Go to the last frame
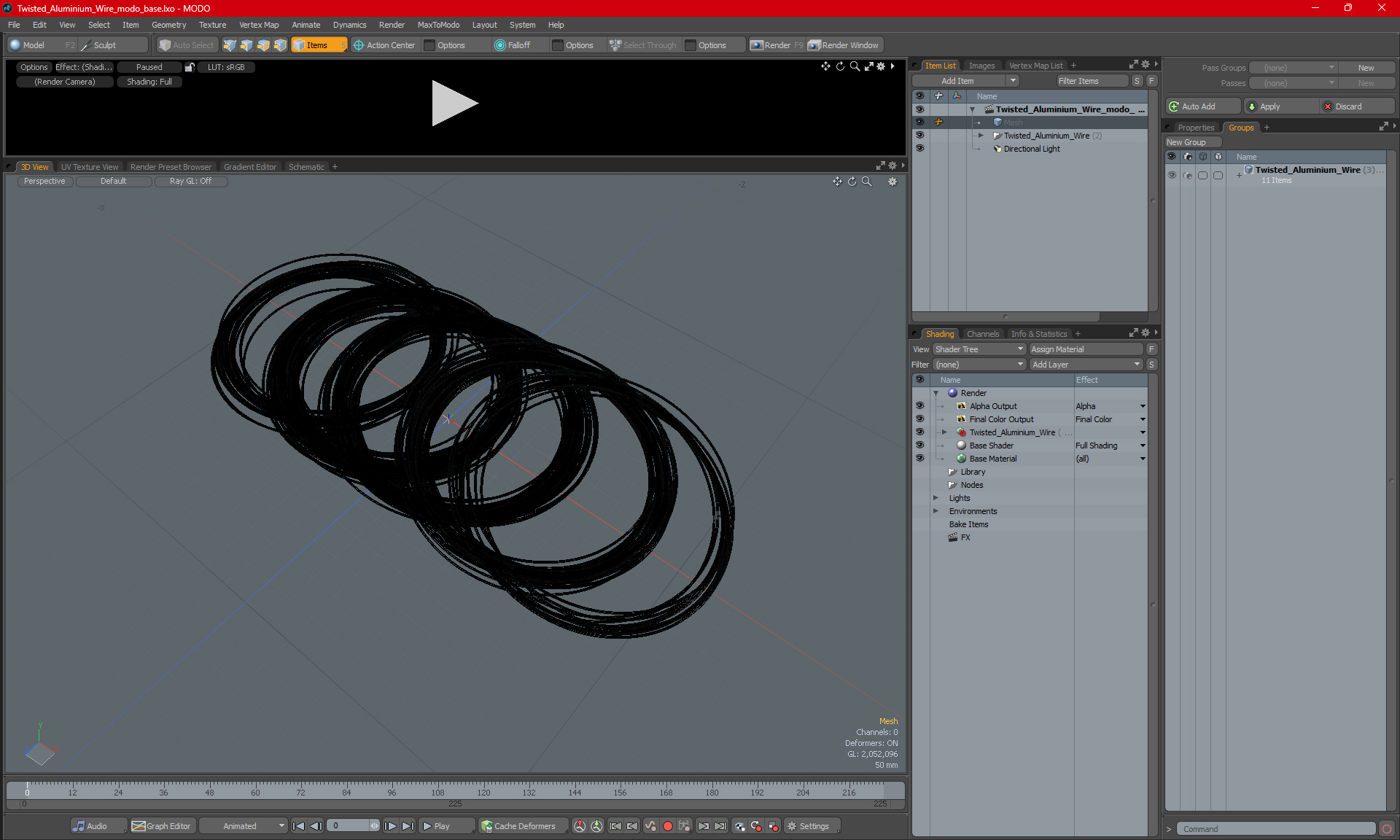Viewport: 1400px width, 840px height. (x=408, y=826)
